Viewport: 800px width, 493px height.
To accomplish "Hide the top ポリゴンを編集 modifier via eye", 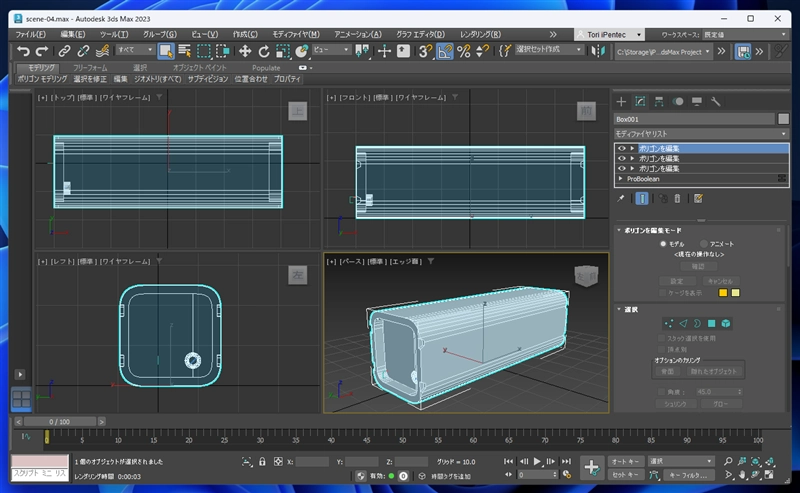I will click(x=621, y=148).
